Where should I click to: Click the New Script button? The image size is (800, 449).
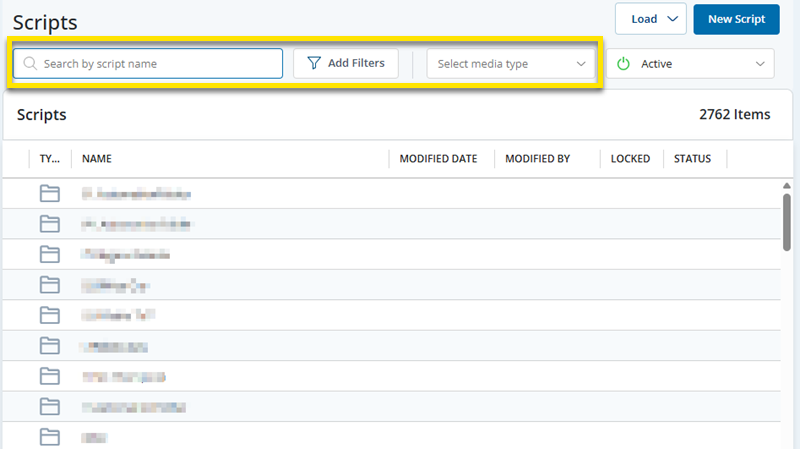coord(736,19)
